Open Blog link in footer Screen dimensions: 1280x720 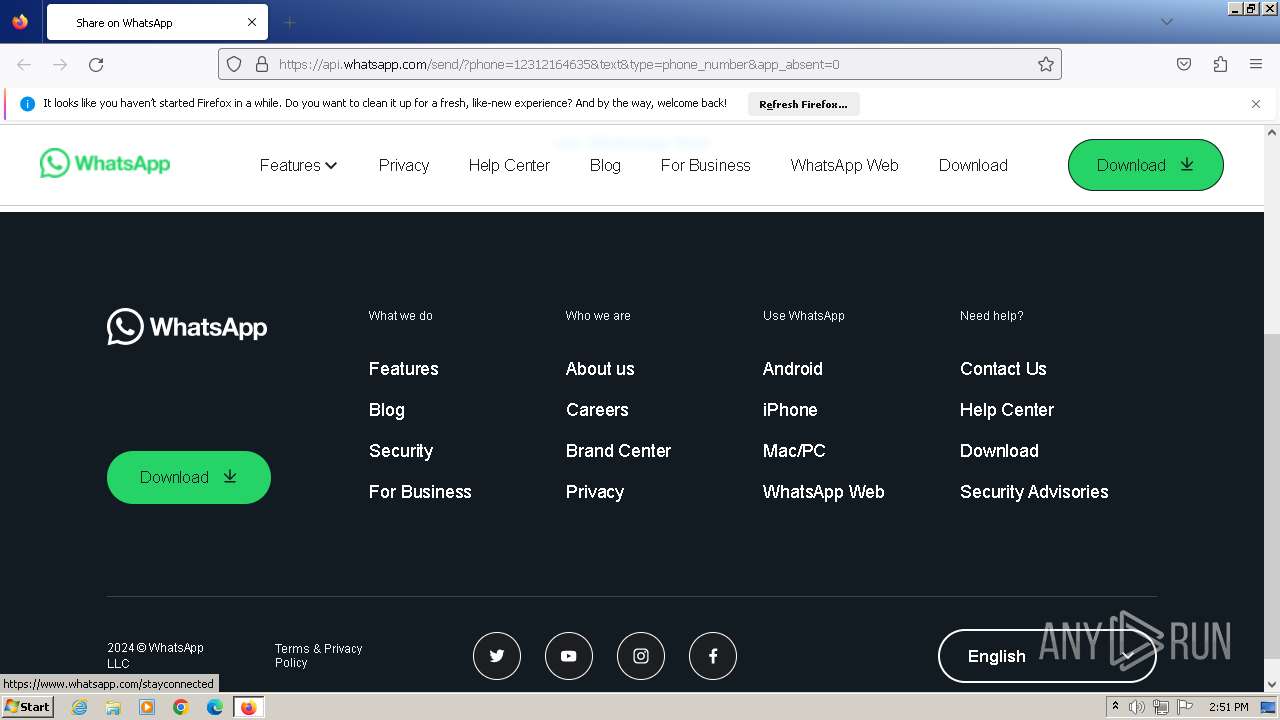387,410
